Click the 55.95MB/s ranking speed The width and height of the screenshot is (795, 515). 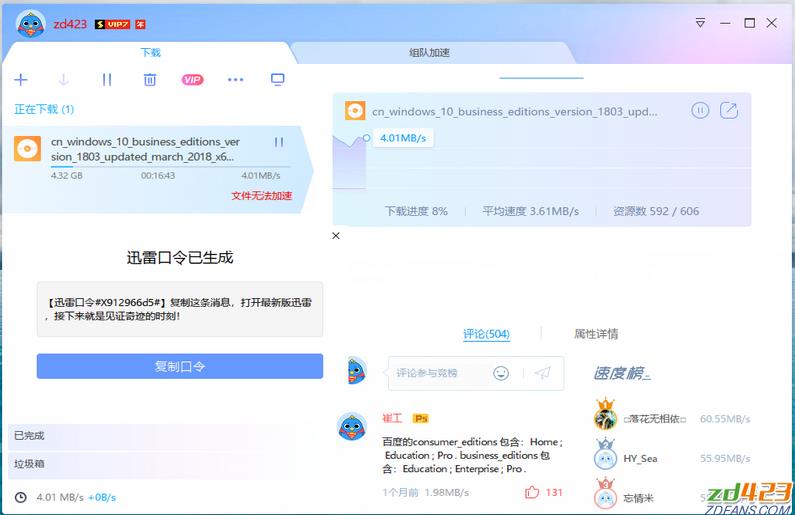(x=725, y=458)
